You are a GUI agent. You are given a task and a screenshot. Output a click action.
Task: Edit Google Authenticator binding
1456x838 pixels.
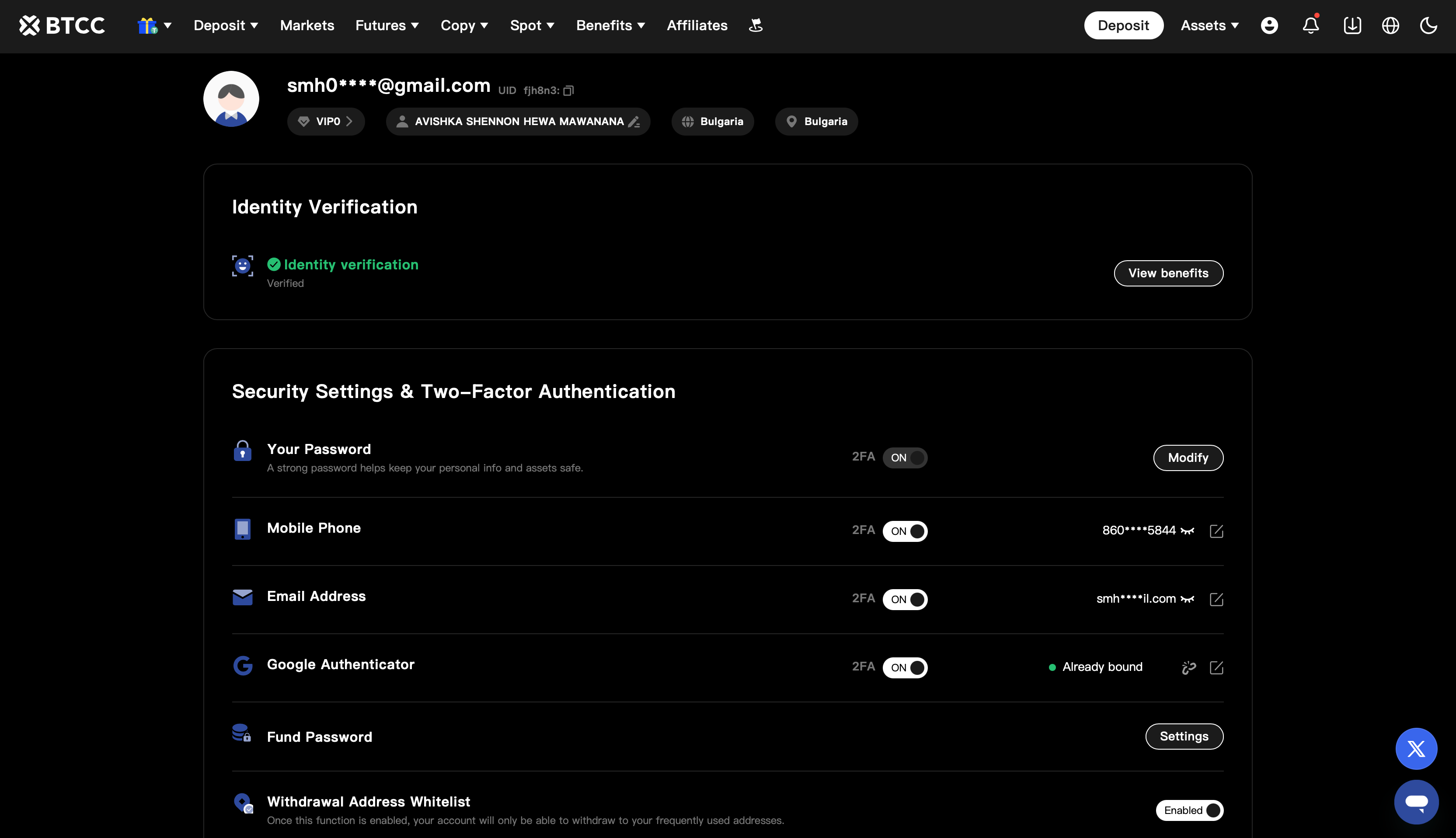click(1216, 667)
